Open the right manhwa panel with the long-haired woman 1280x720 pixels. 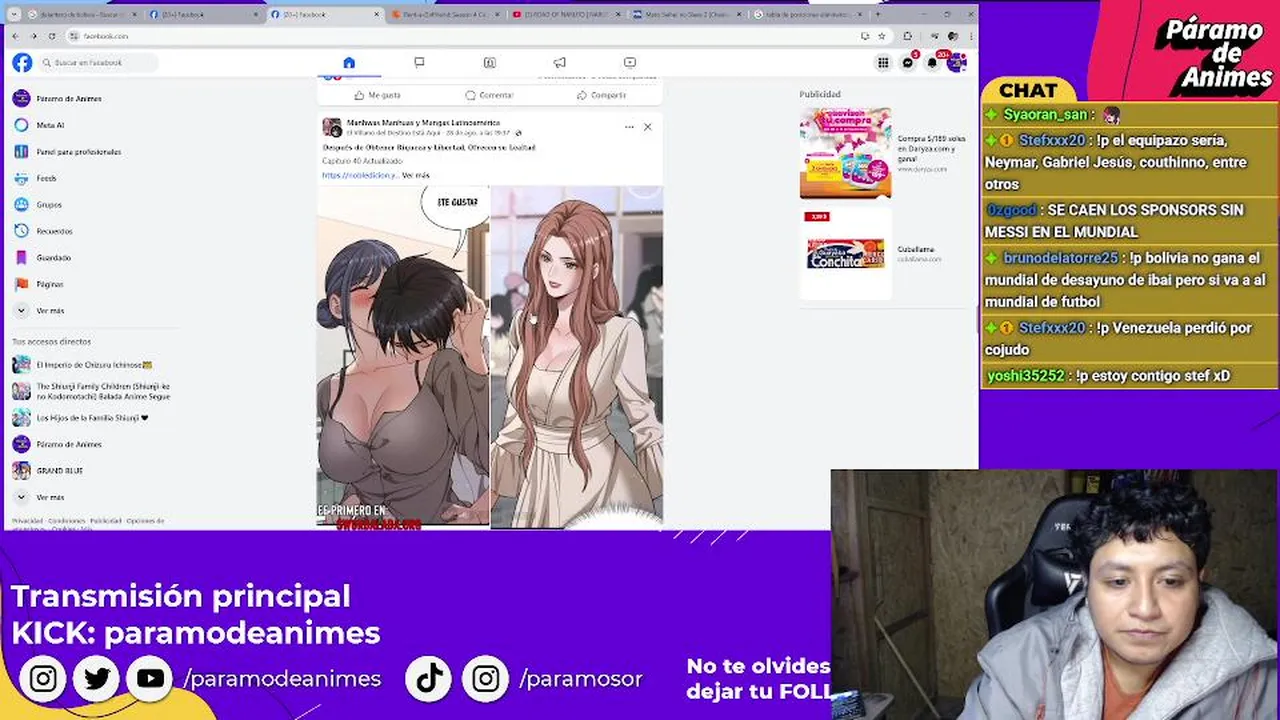(577, 356)
